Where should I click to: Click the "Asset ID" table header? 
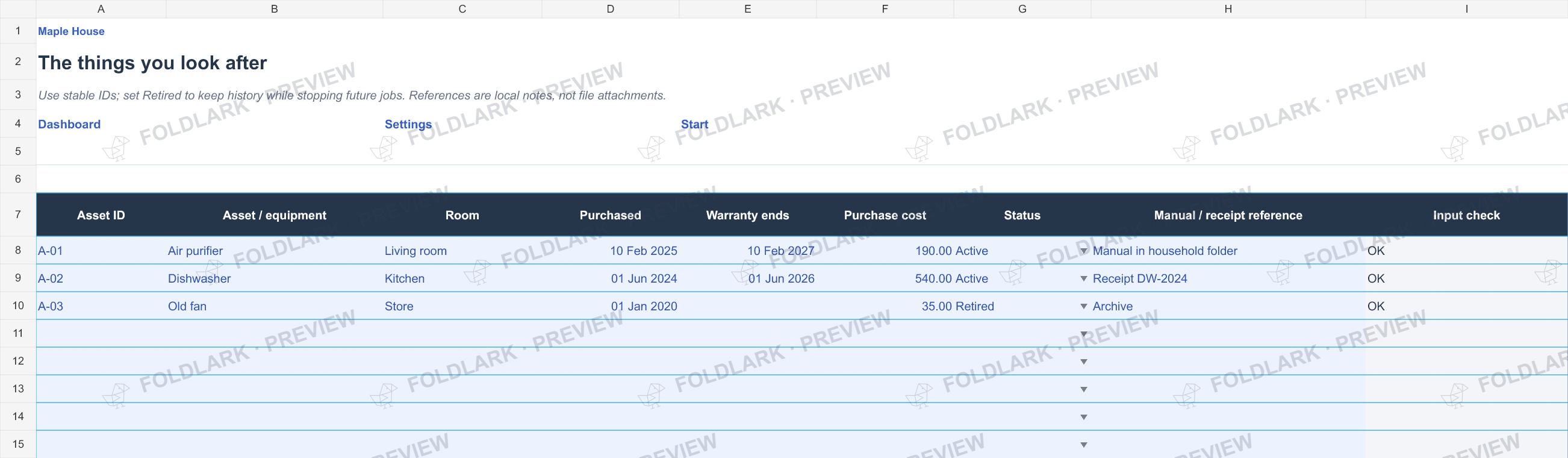[x=101, y=215]
